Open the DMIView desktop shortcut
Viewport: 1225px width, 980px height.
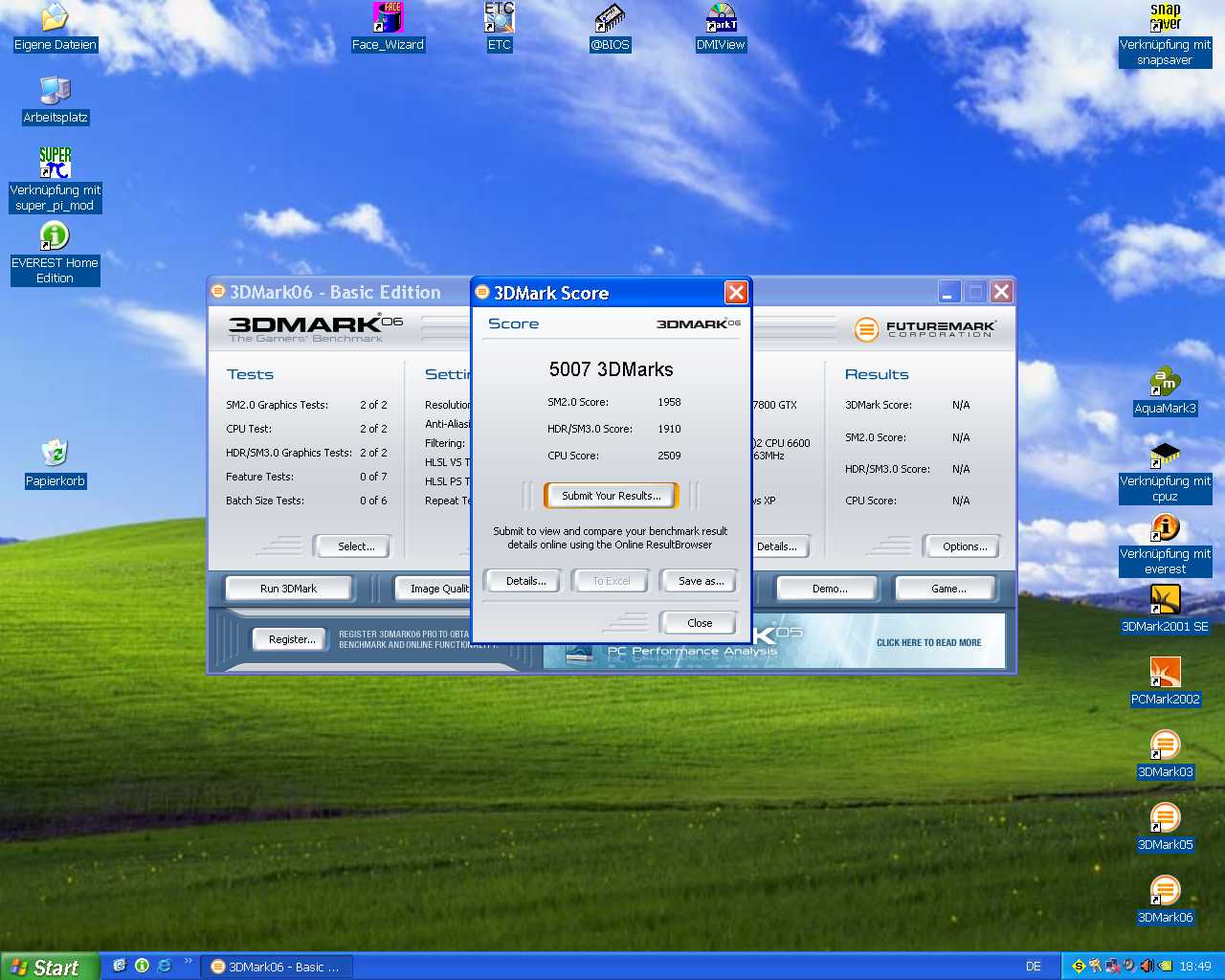point(721,28)
